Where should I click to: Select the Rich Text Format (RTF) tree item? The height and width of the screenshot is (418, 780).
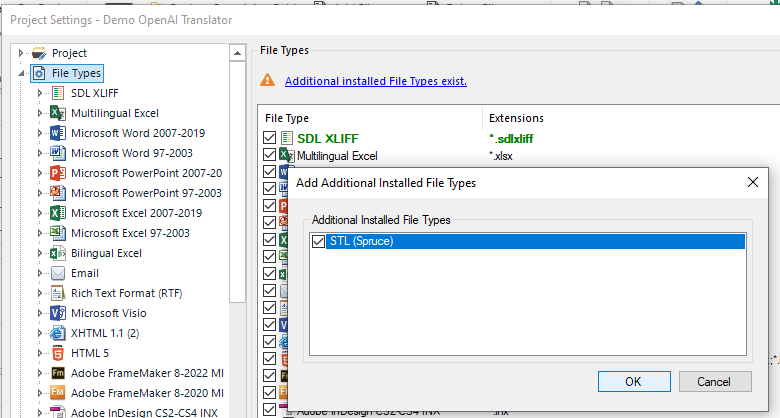tap(126, 293)
